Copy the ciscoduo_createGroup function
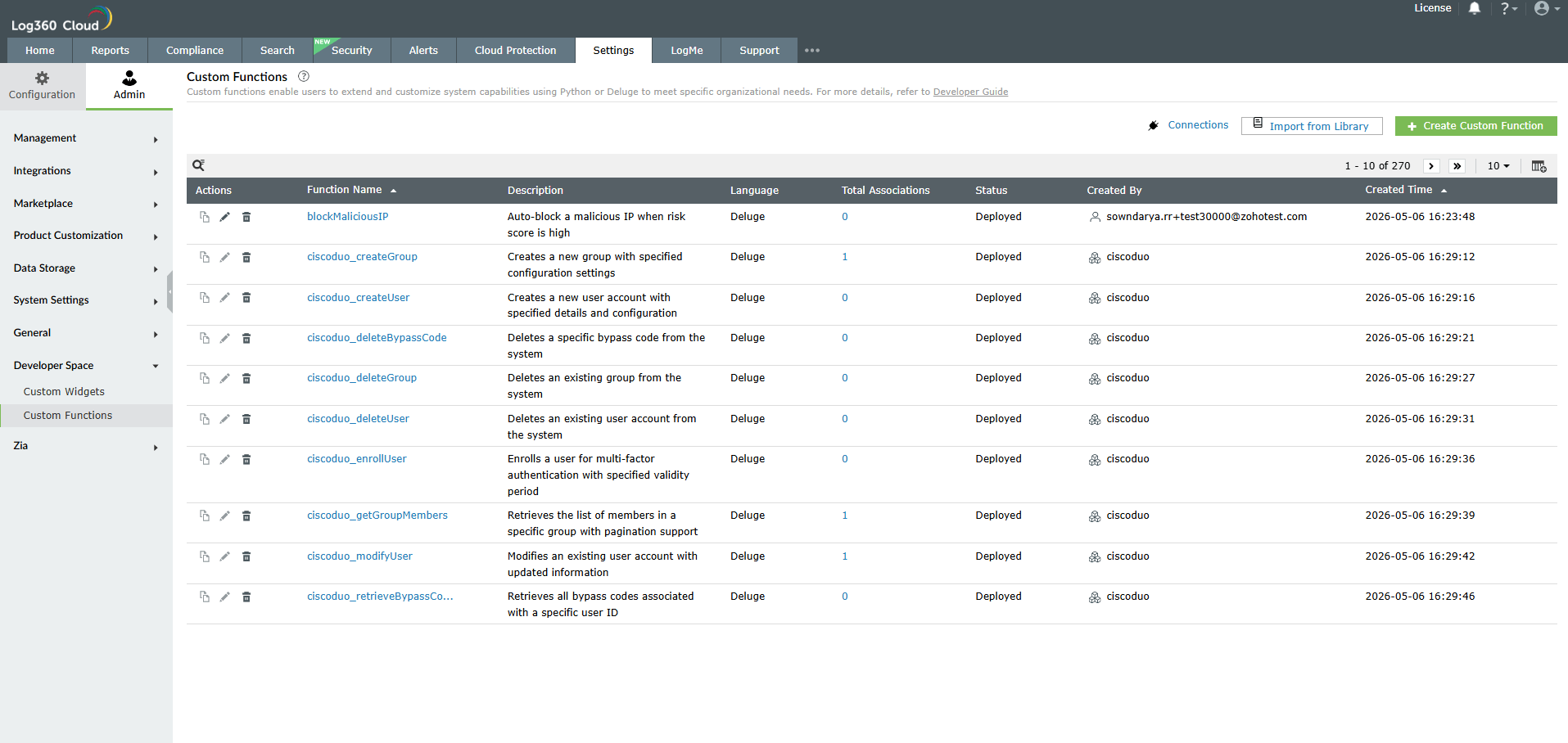The image size is (1568, 743). click(x=204, y=257)
